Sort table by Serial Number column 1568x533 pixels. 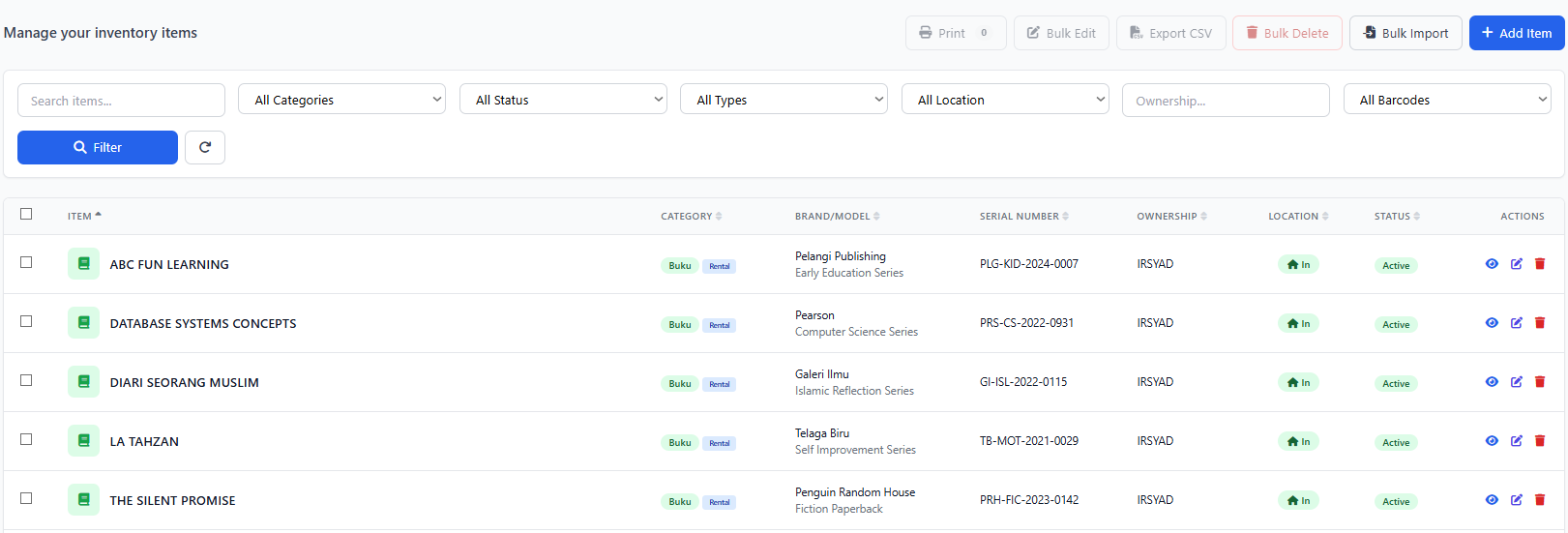pyautogui.click(x=1023, y=217)
